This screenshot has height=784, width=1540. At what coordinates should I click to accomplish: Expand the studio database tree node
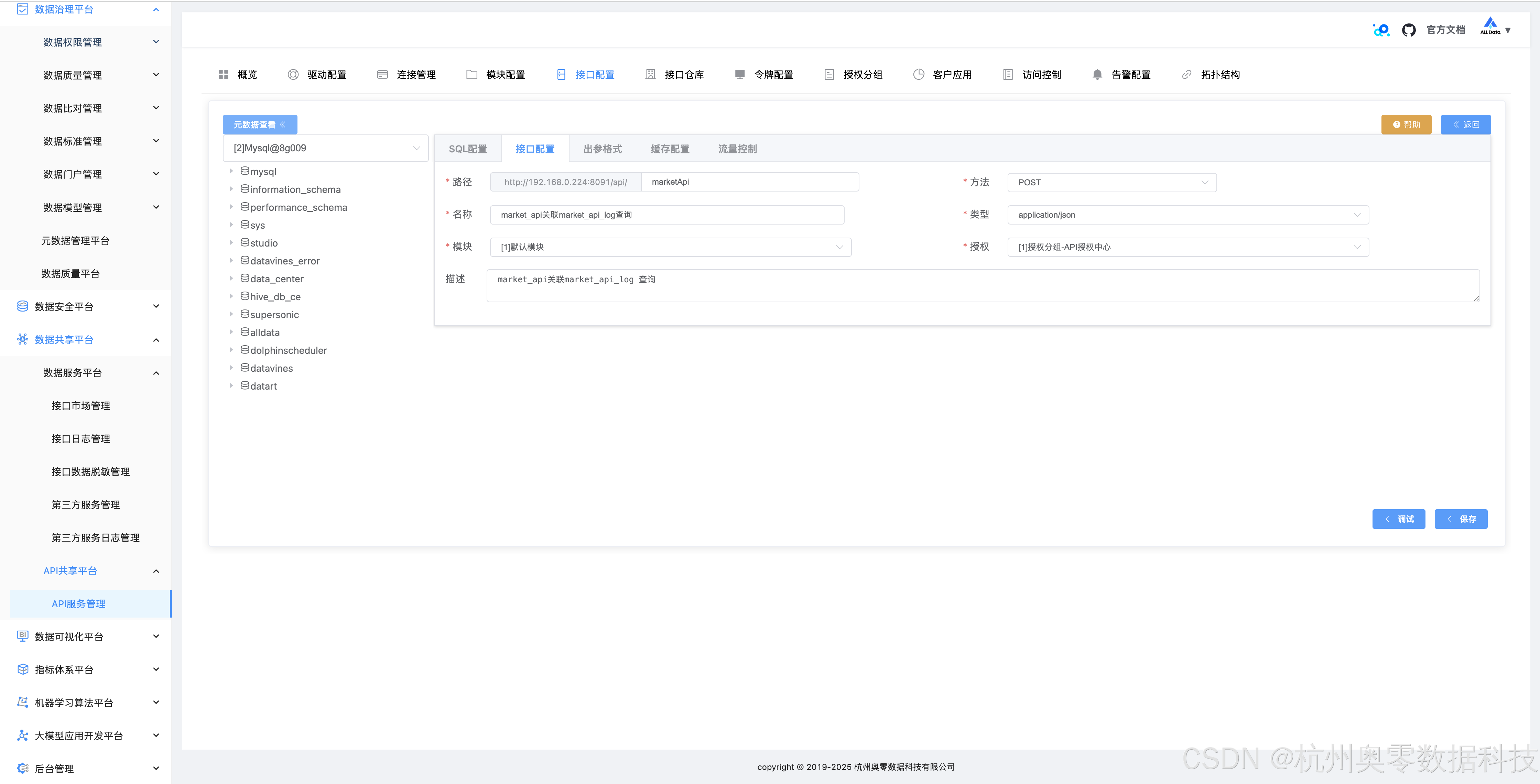(231, 243)
